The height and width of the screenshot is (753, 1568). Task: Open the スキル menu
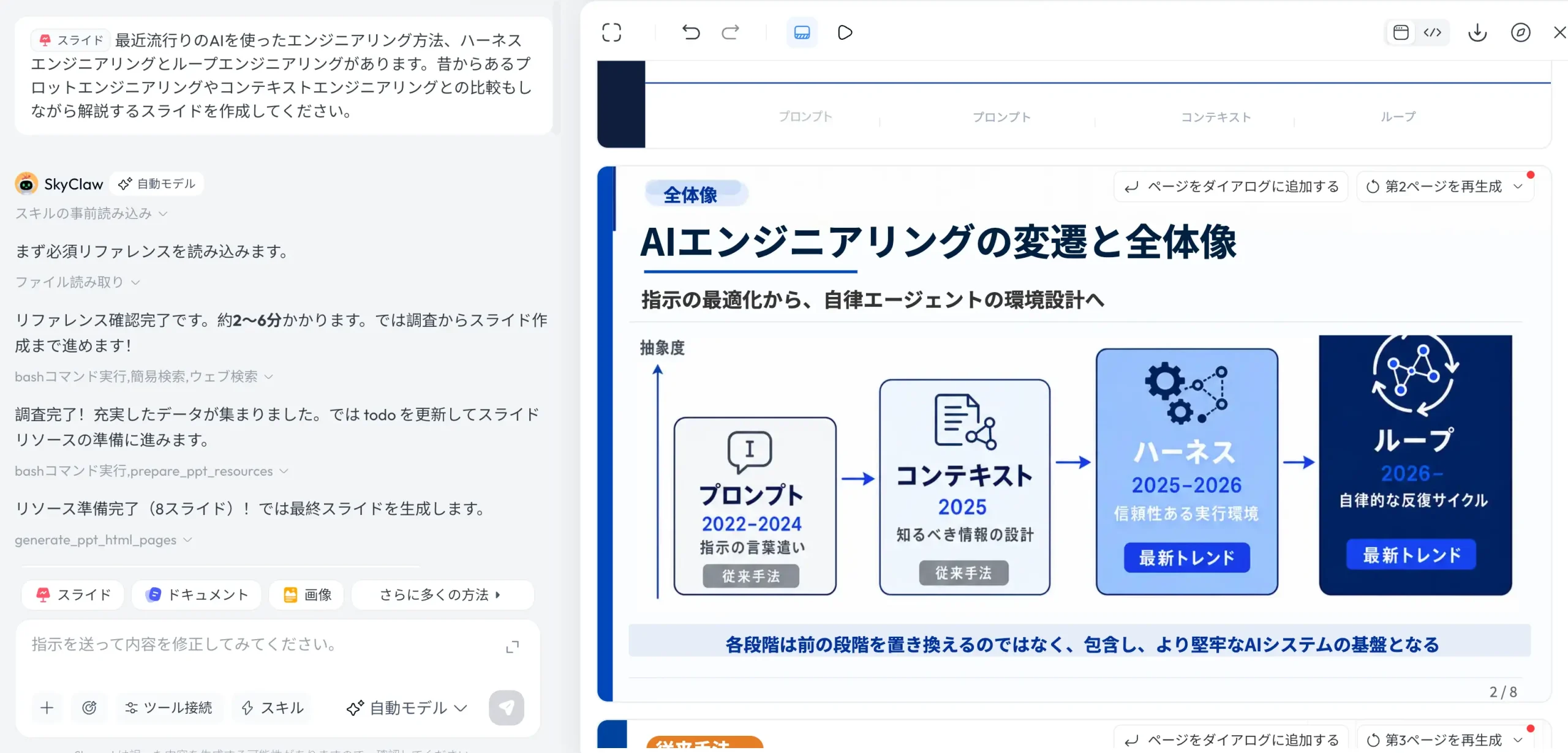pyautogui.click(x=273, y=708)
